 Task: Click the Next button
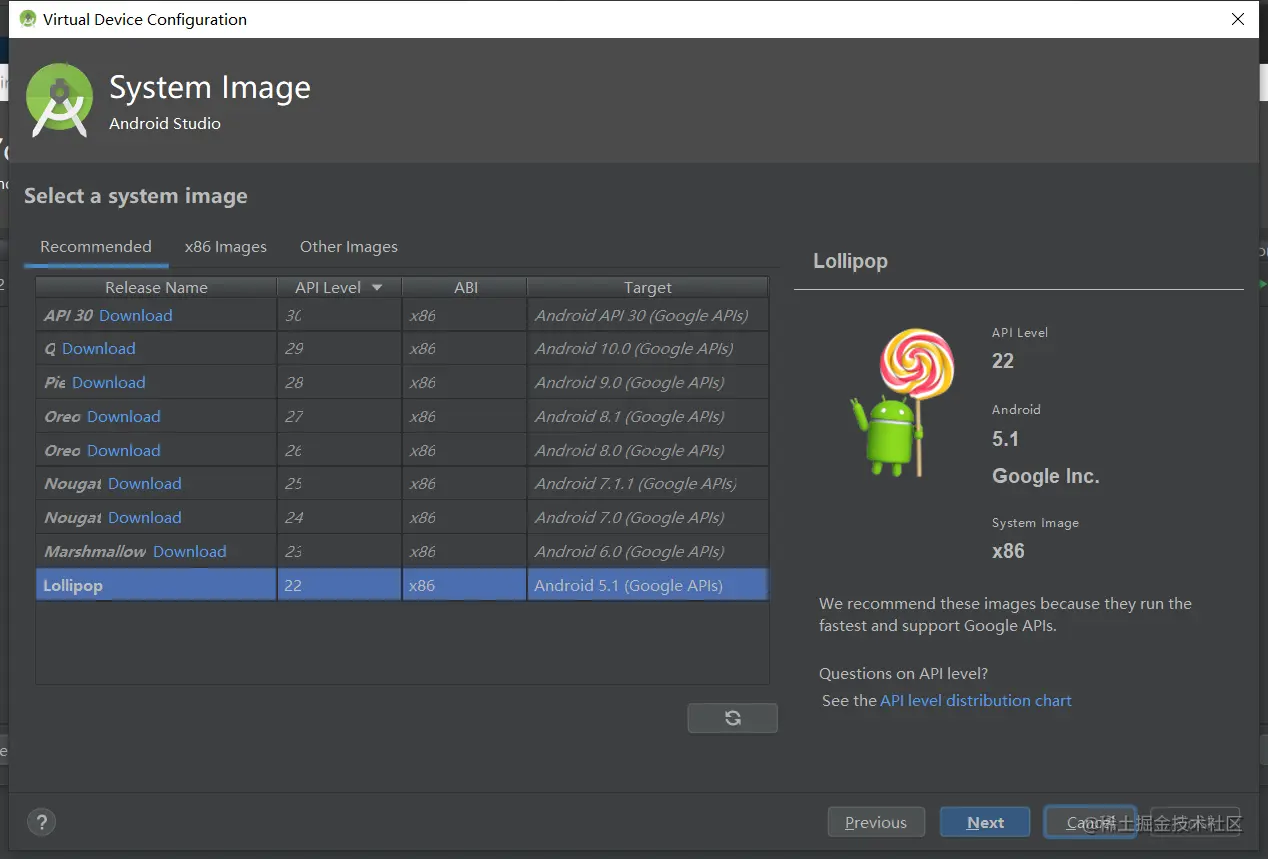pos(985,822)
